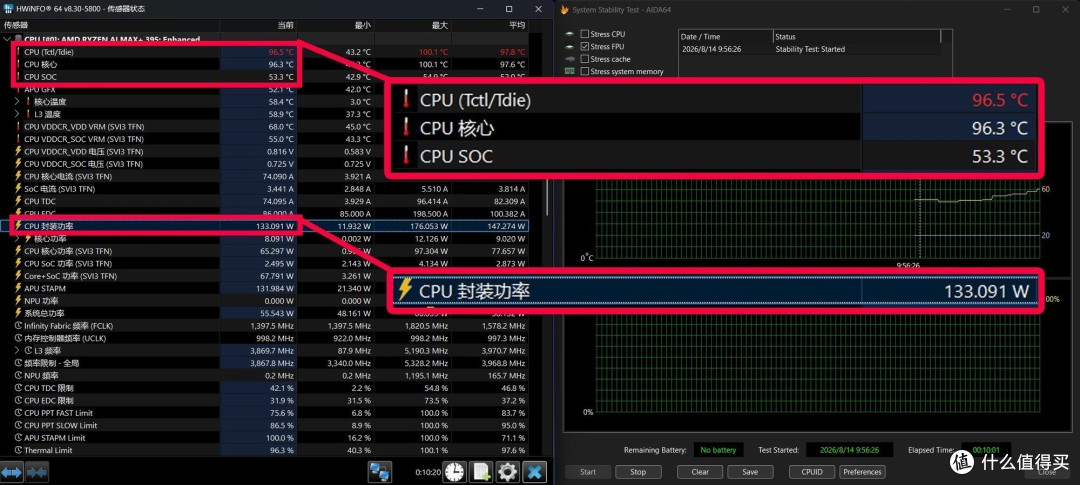Open AIDA64 Preferences
The image size is (1080, 485).
[x=862, y=472]
